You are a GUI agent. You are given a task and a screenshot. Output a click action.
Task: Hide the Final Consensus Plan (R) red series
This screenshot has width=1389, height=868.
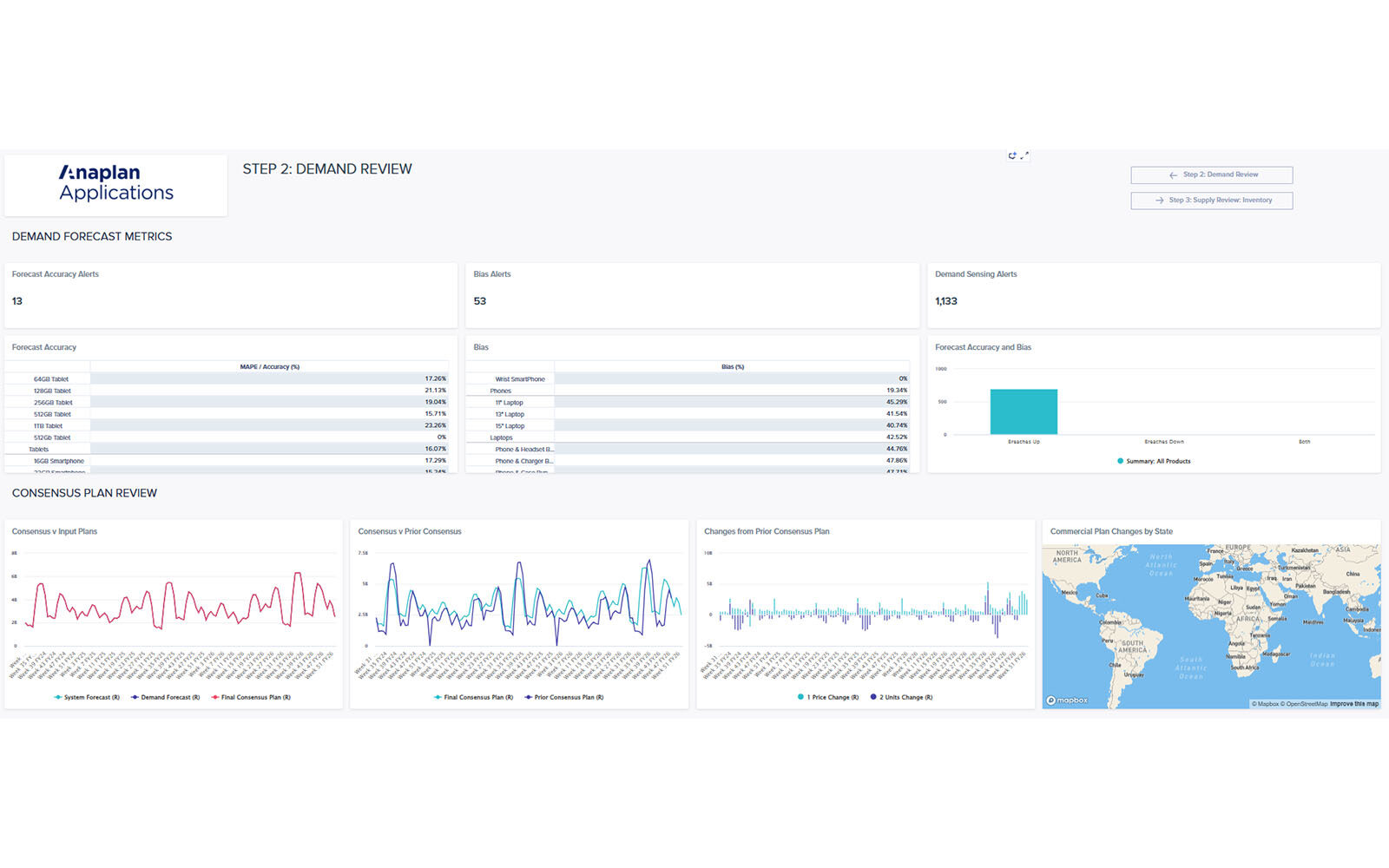(x=251, y=698)
